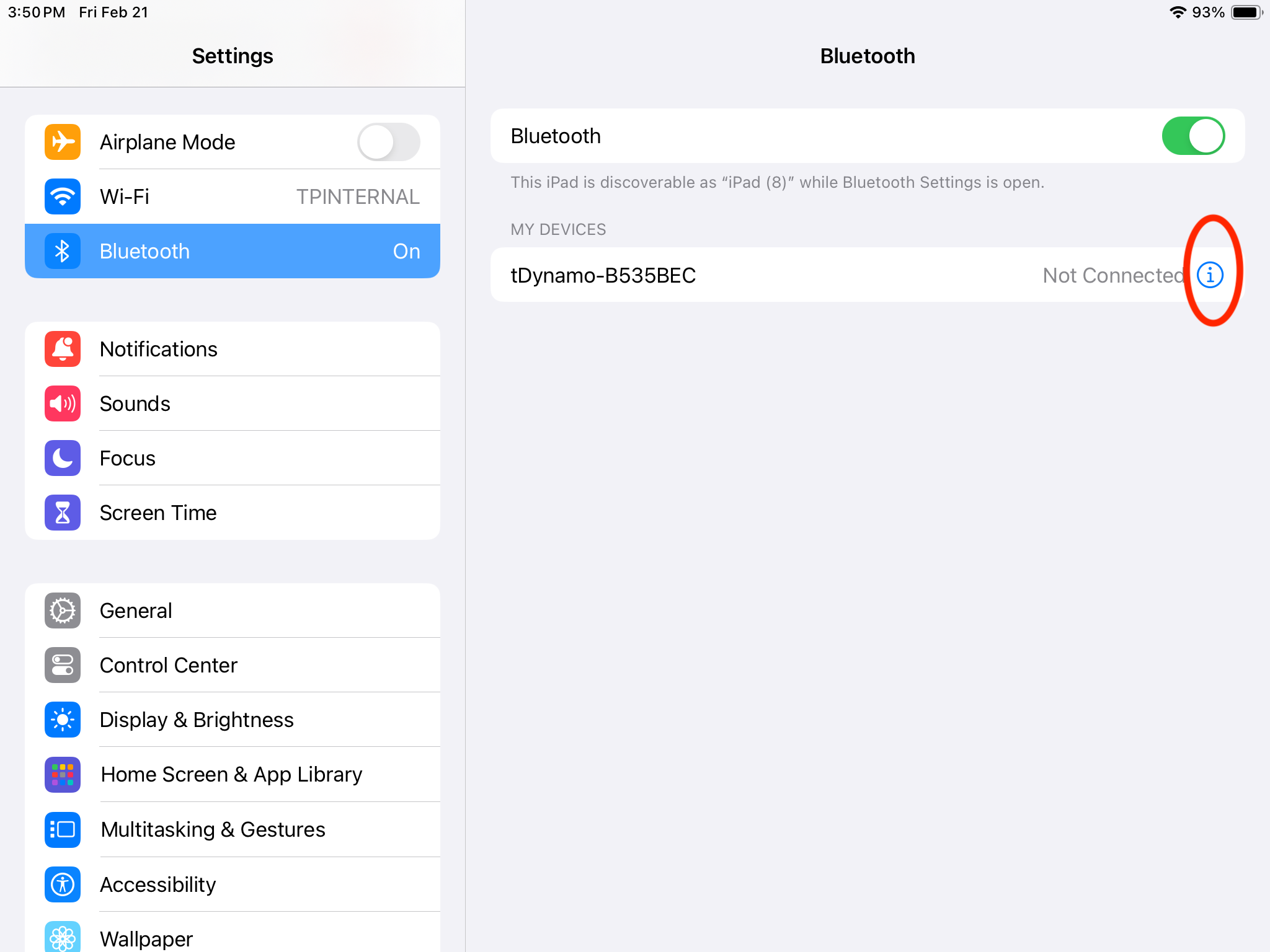Select the Focus moon icon
The width and height of the screenshot is (1270, 952).
click(x=63, y=458)
